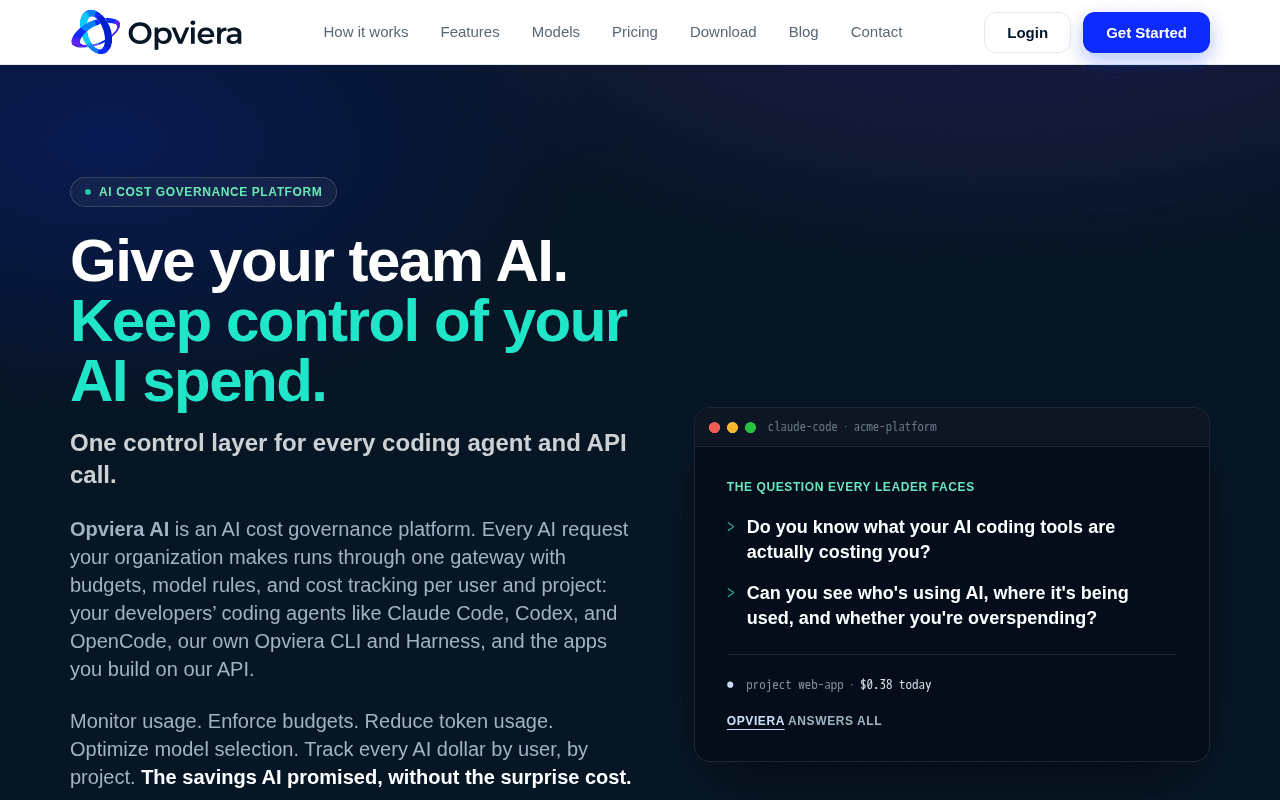Viewport: 1280px width, 800px height.
Task: Click the 'Do you know what your AI coding tools' question
Action: pyautogui.click(x=931, y=540)
